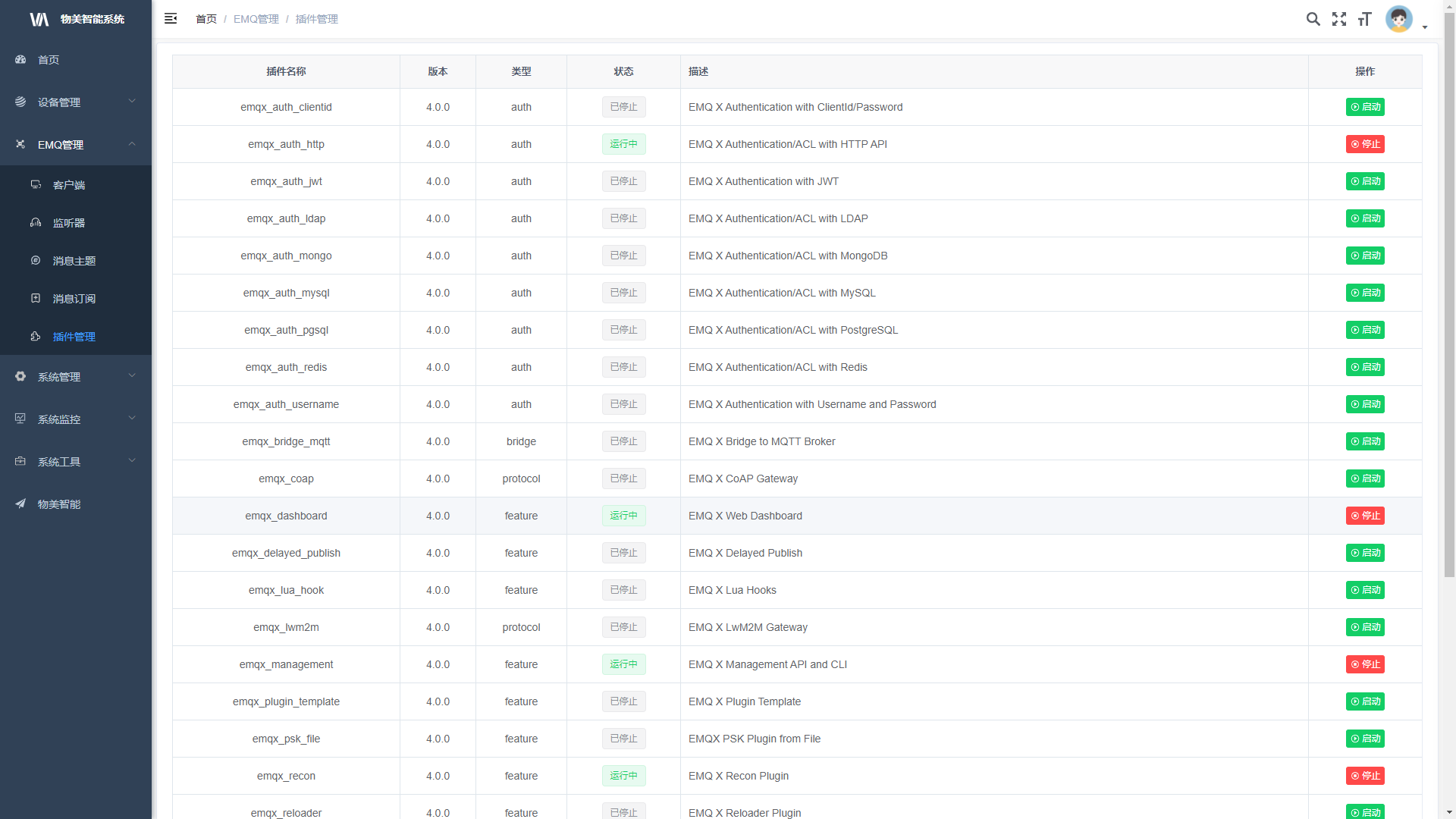Click the 物美智能 paper plane icon
Image resolution: width=1456 pixels, height=819 pixels.
pyautogui.click(x=20, y=504)
